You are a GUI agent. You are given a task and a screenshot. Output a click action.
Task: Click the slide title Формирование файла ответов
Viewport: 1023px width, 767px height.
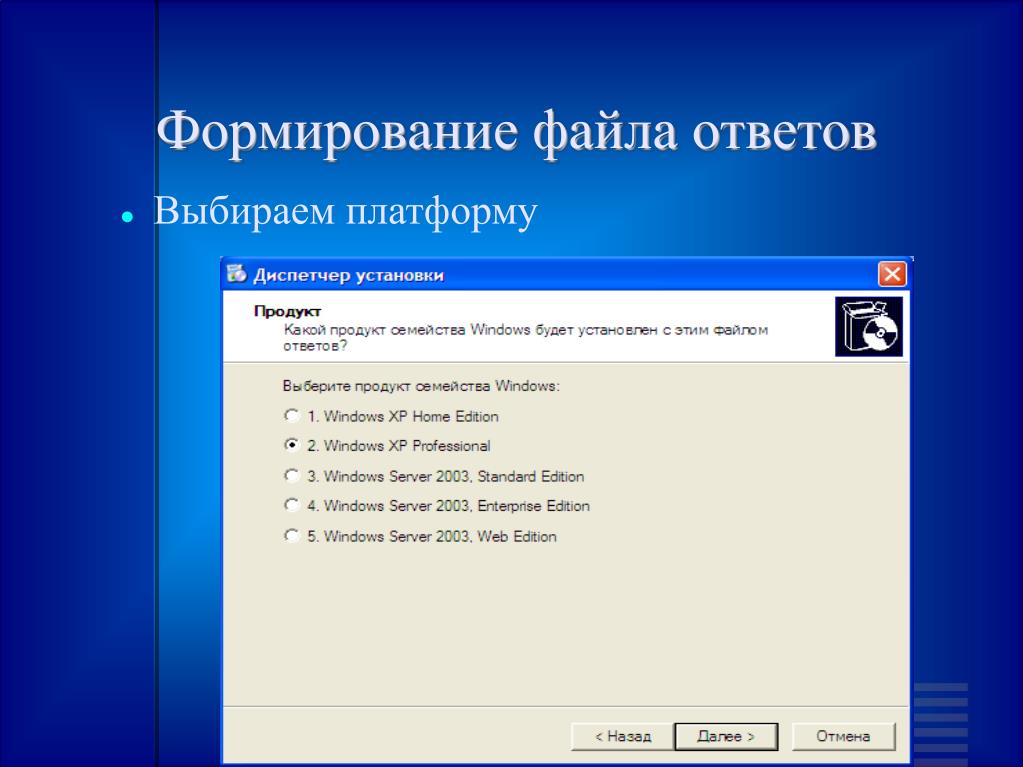pos(516,131)
